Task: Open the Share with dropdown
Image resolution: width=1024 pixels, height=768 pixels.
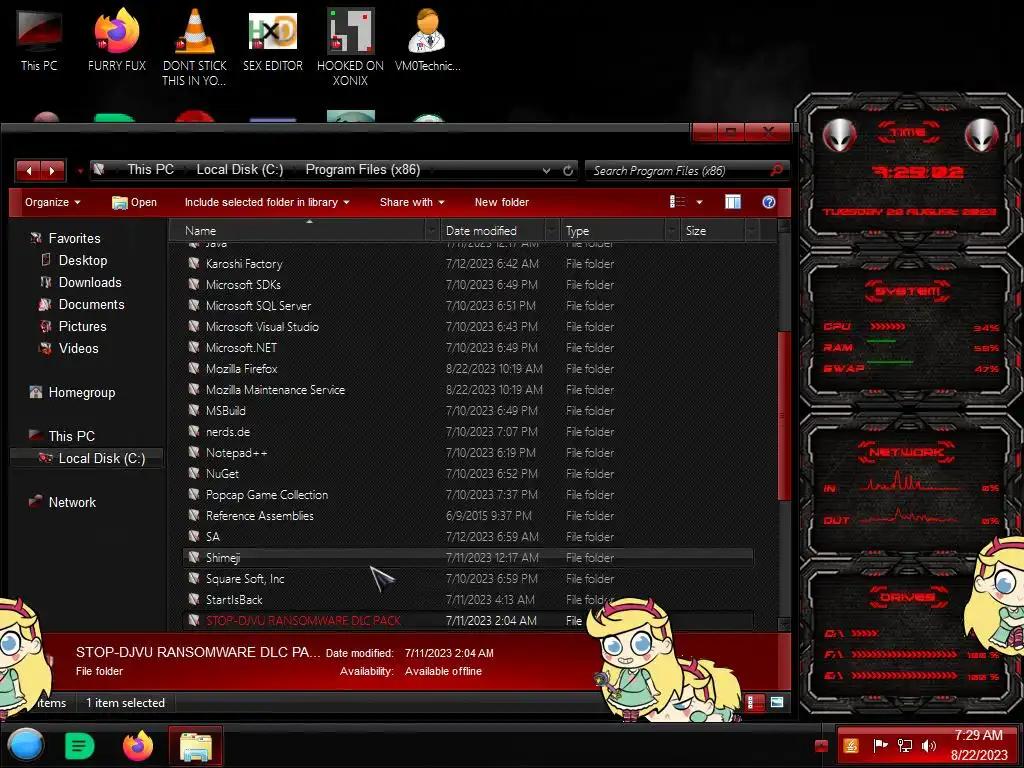Action: [x=412, y=202]
